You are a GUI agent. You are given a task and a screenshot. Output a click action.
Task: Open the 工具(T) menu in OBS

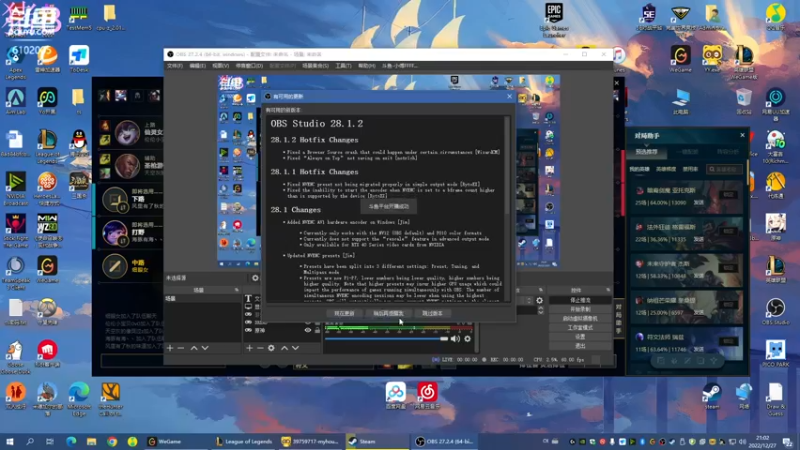coord(343,66)
